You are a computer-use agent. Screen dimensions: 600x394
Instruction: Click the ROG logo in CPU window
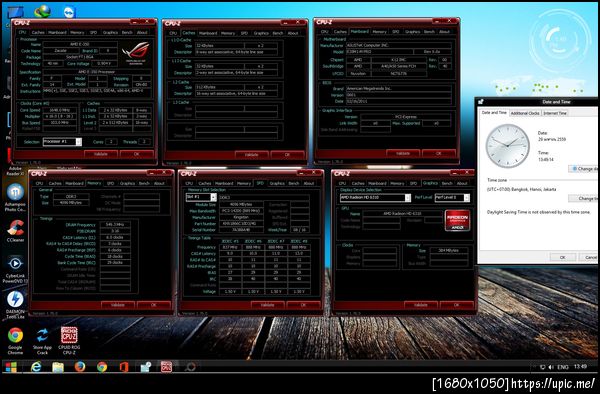pyautogui.click(x=136, y=54)
